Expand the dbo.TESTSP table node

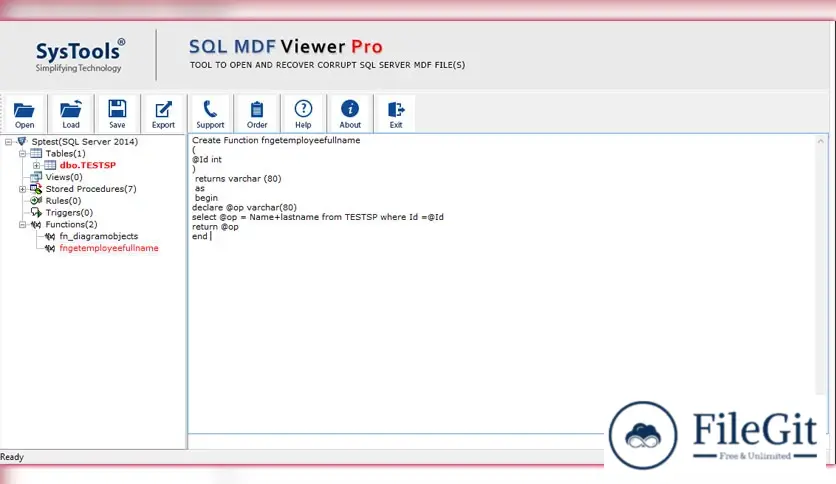(36, 165)
